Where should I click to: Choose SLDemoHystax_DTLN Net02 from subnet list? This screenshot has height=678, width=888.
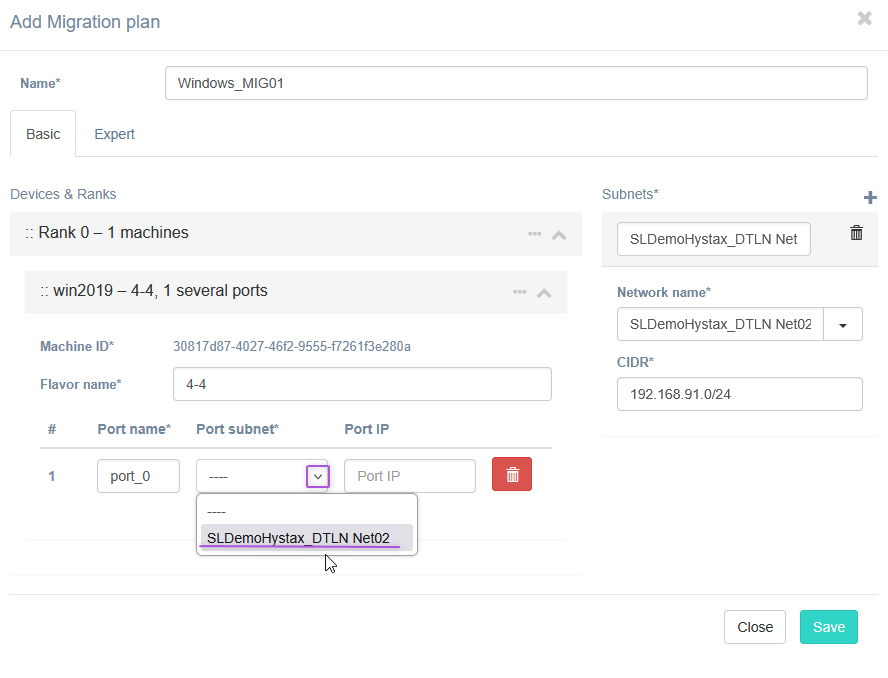coord(298,538)
